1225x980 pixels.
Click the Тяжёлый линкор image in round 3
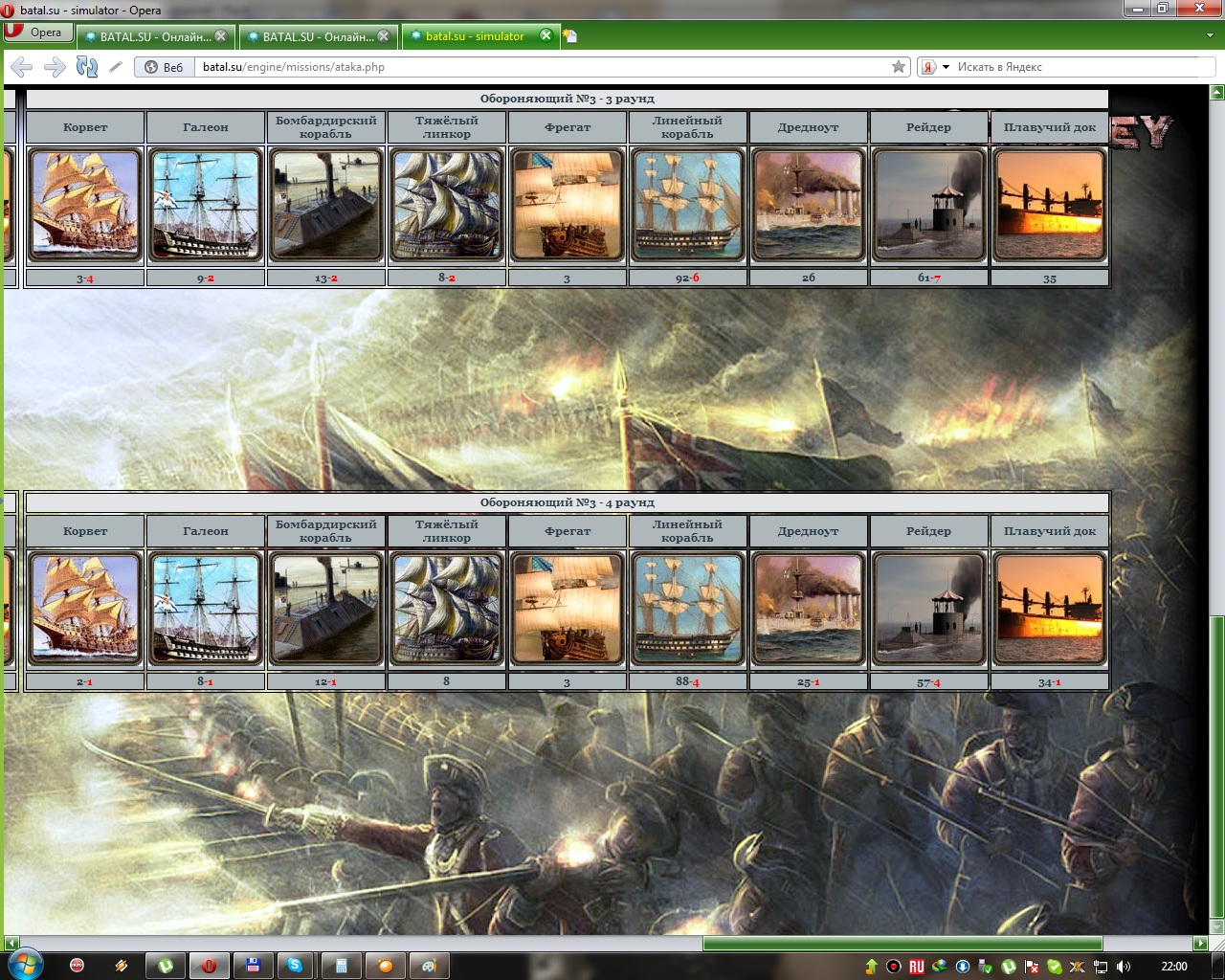tap(447, 205)
